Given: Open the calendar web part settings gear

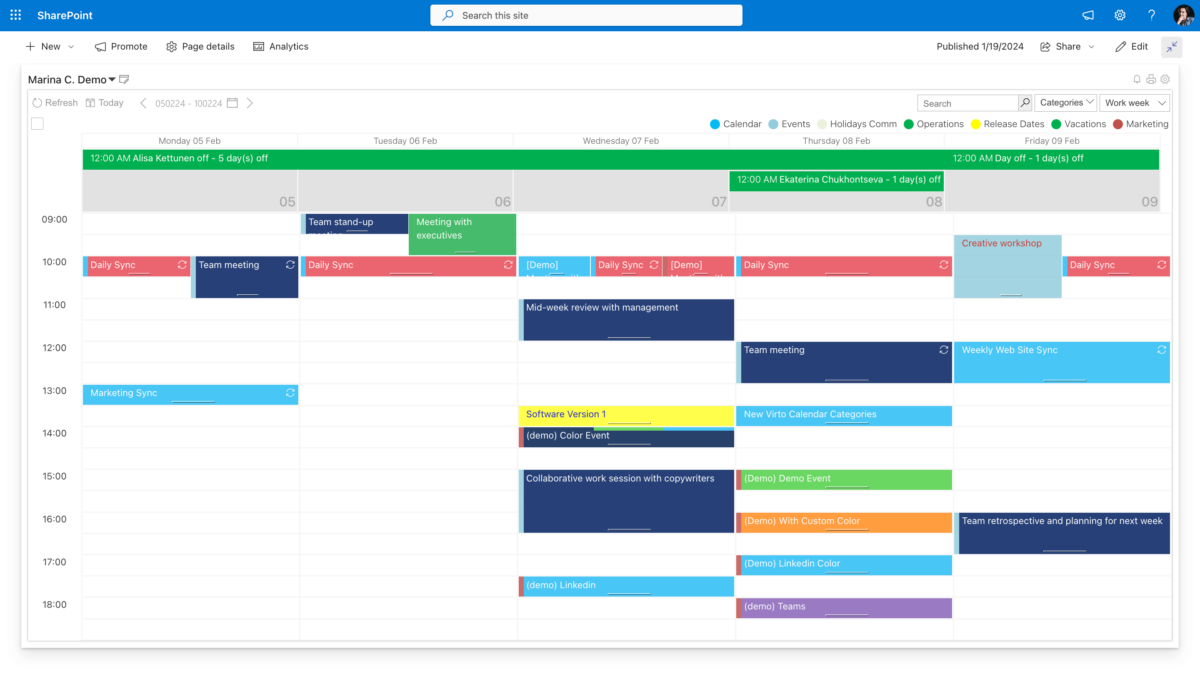Looking at the screenshot, I should 1164,79.
